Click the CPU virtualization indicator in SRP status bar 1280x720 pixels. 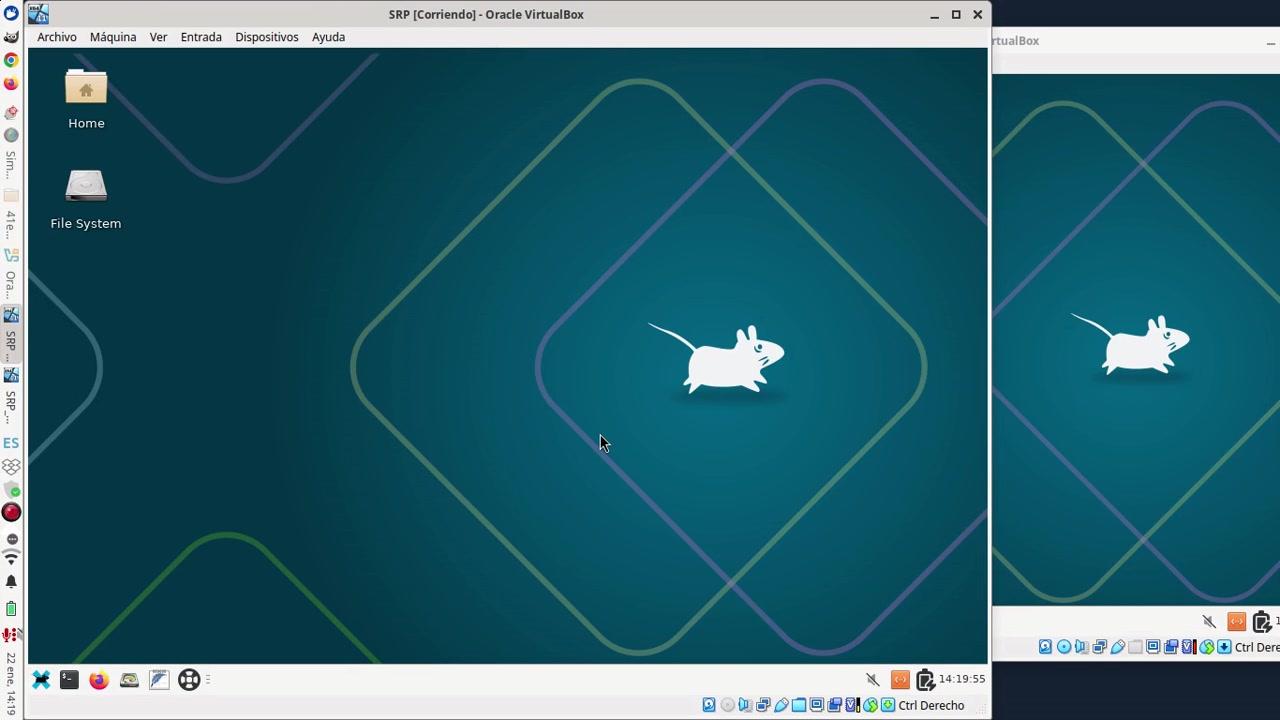[x=853, y=705]
